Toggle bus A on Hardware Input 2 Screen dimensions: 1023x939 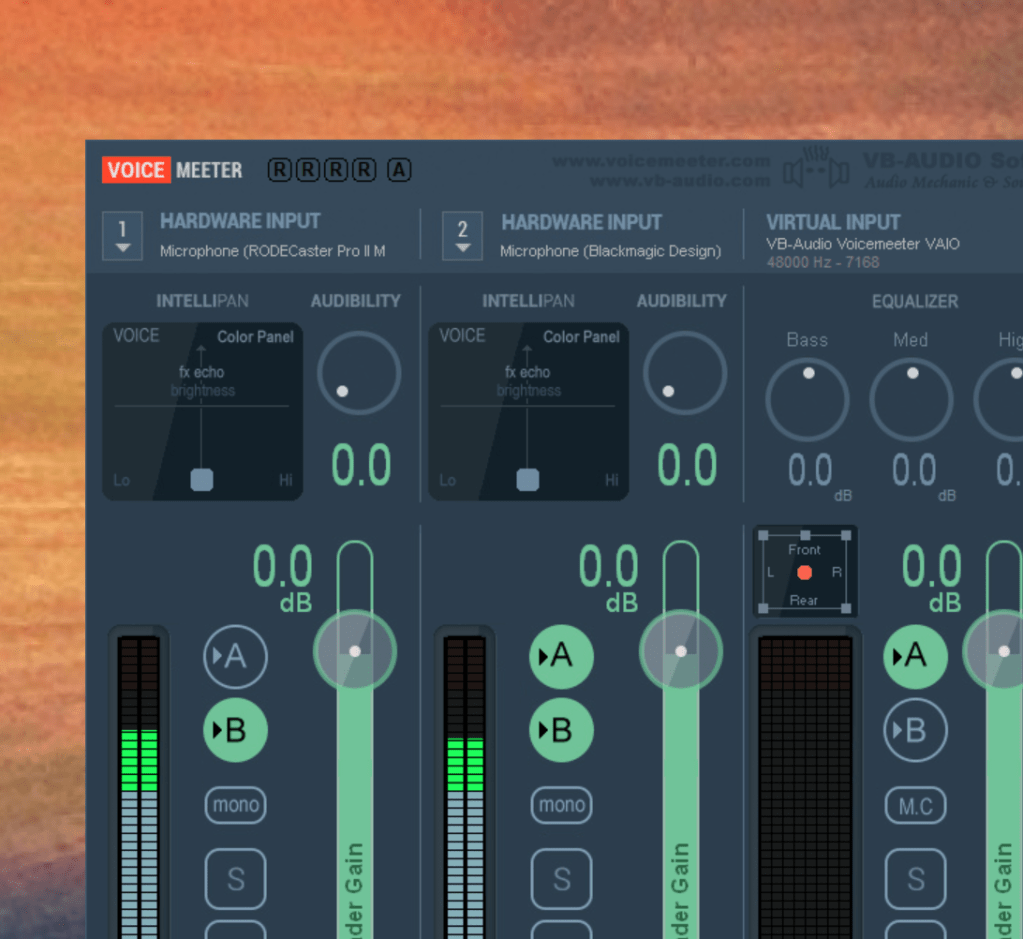[562, 656]
